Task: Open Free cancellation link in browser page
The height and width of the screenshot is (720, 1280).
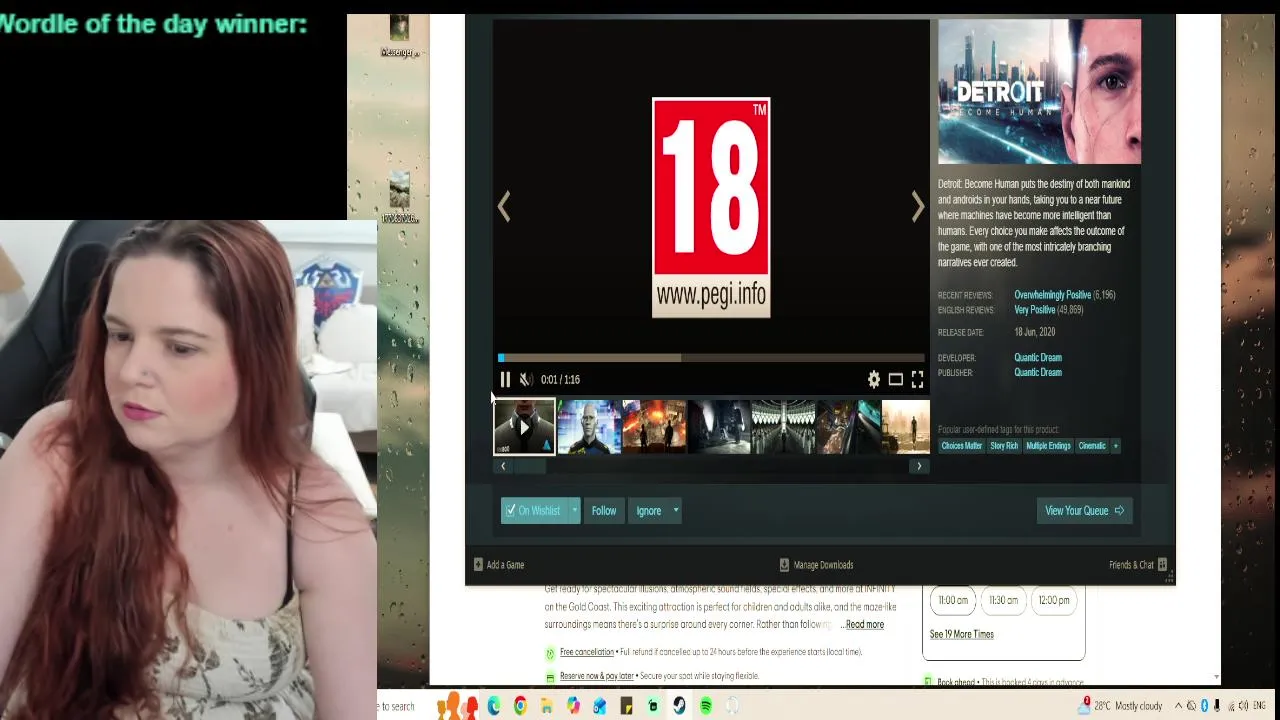Action: pos(587,652)
